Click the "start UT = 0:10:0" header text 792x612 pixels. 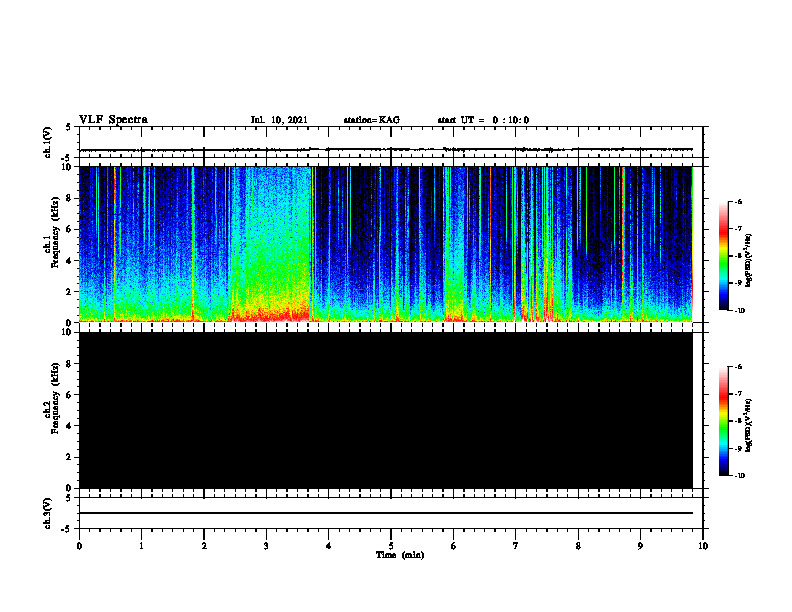(x=483, y=120)
